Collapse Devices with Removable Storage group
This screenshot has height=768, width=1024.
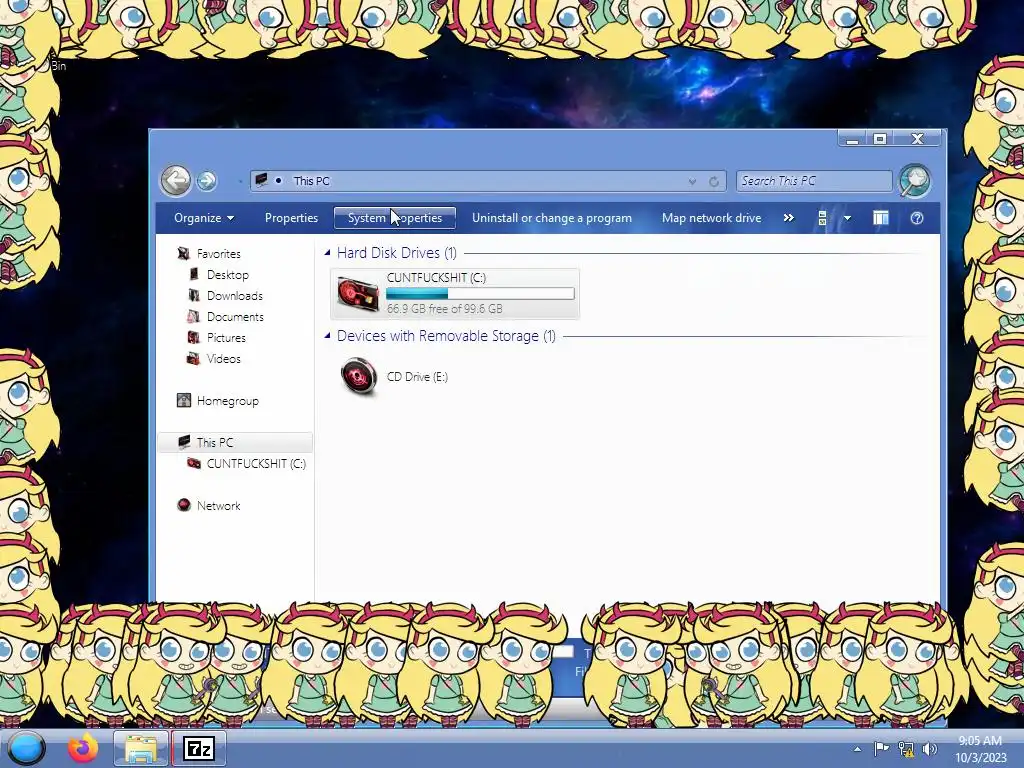pos(327,335)
